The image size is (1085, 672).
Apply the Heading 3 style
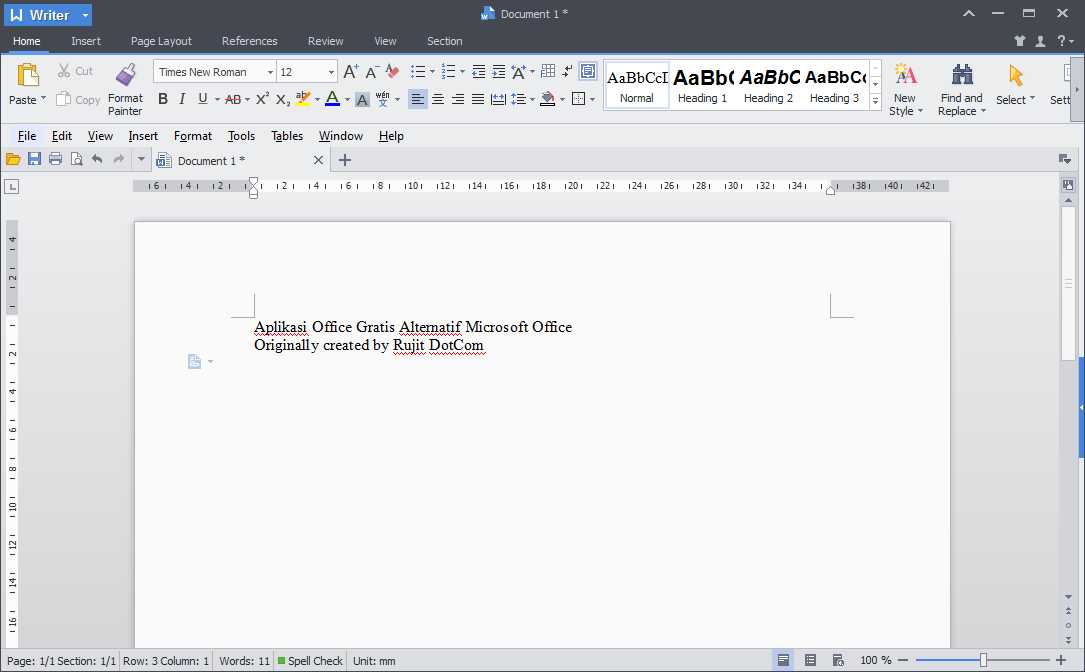tap(835, 85)
